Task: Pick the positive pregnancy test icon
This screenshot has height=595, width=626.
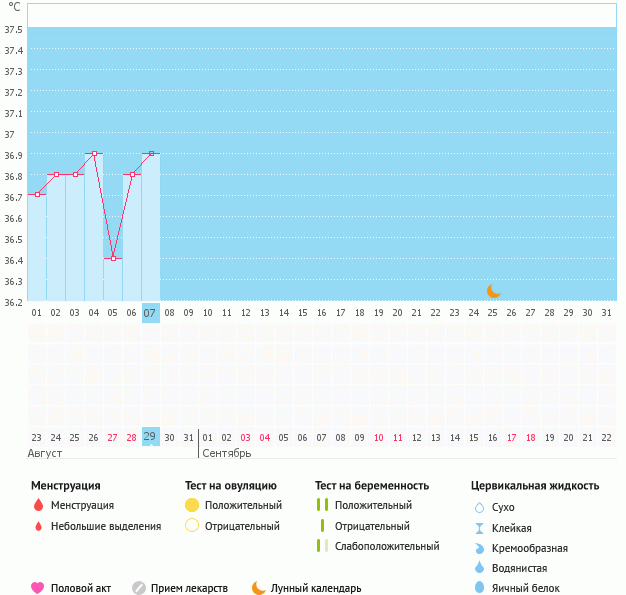Action: tap(322, 505)
